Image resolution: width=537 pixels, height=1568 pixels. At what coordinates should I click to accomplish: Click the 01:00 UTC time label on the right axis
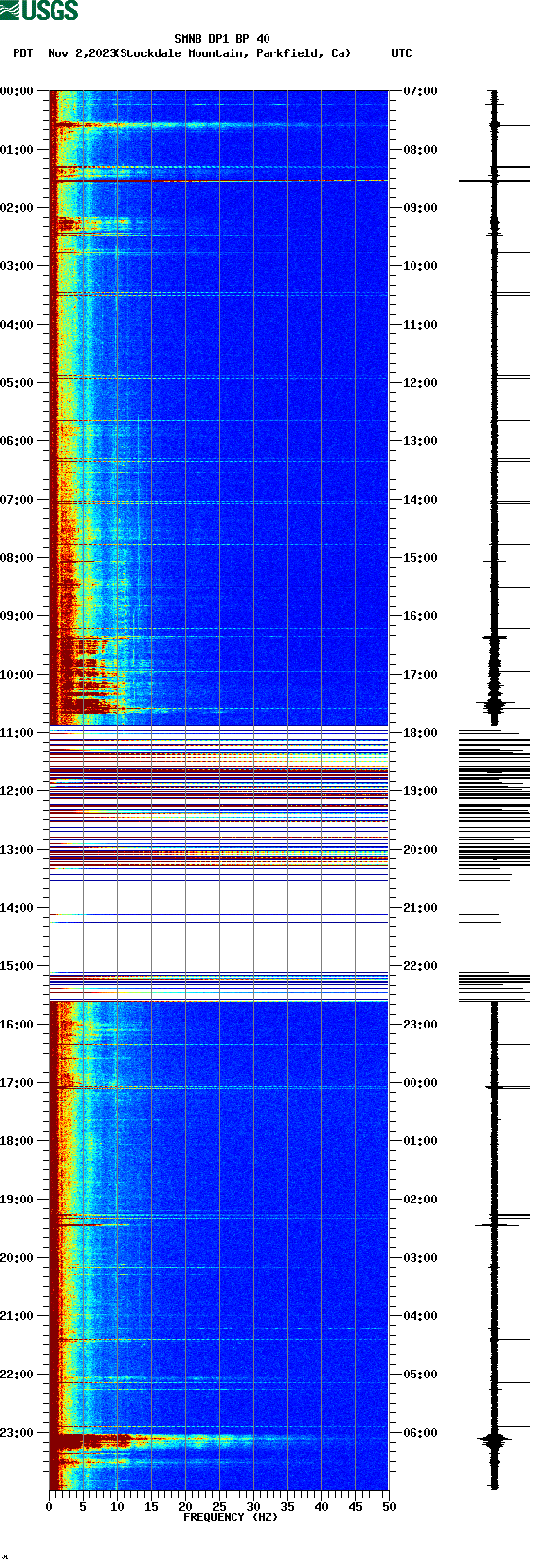click(x=419, y=1141)
